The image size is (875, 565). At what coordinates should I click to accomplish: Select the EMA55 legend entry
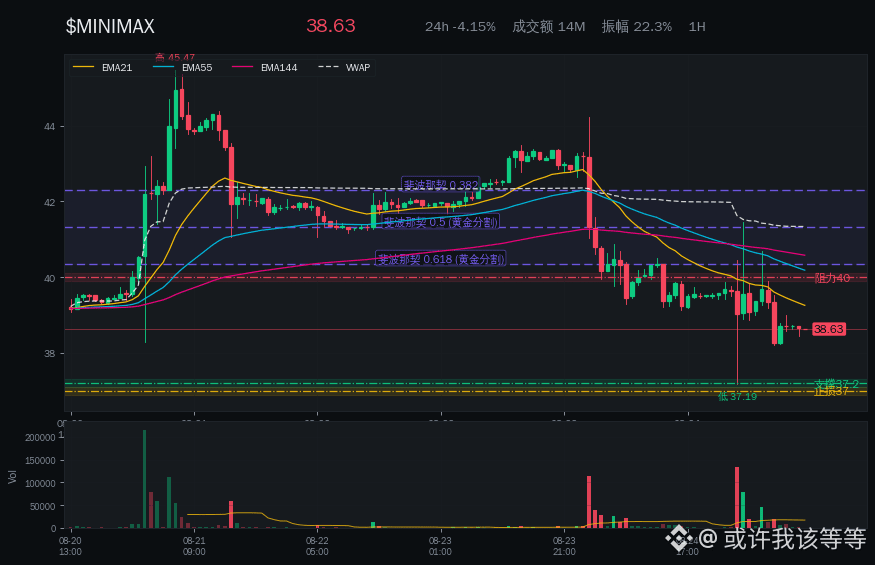[182, 68]
